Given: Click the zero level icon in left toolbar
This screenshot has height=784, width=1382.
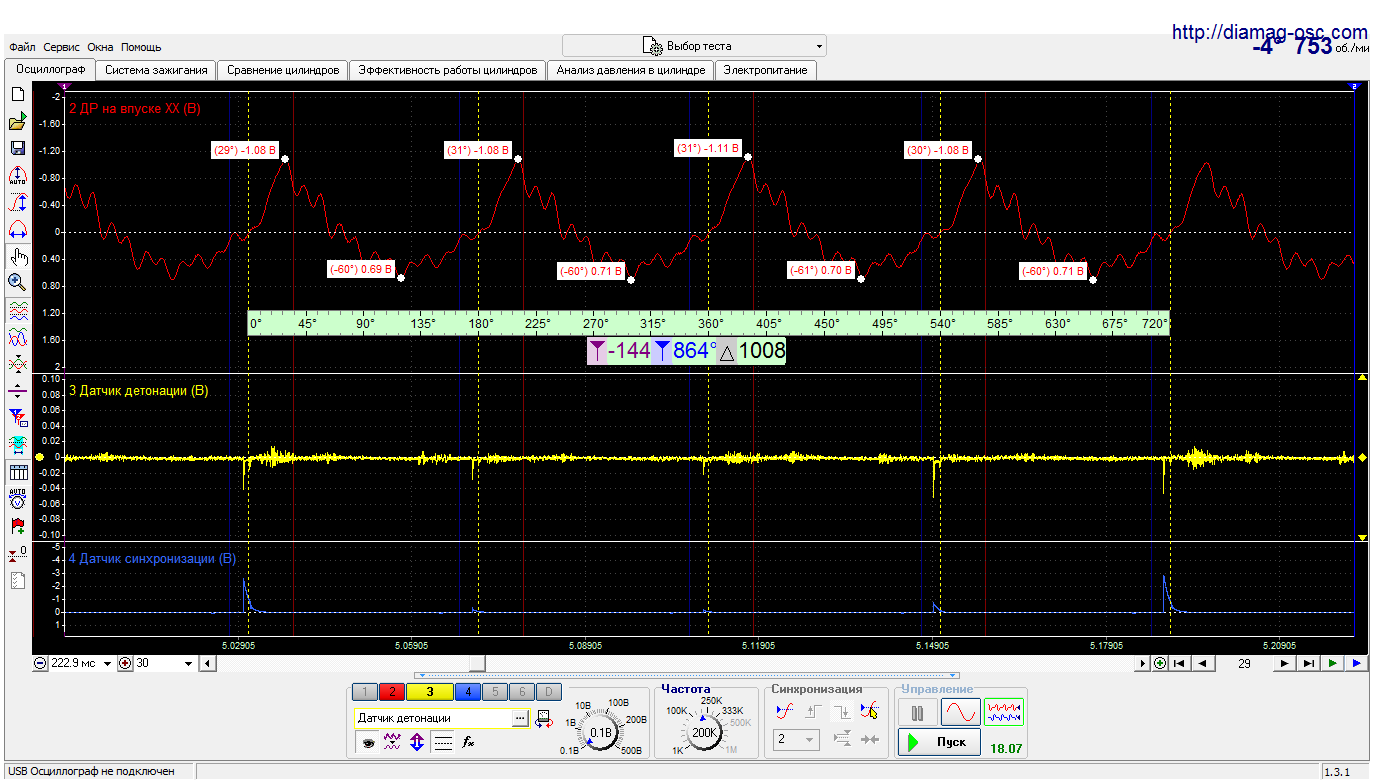Looking at the screenshot, I should (x=17, y=553).
